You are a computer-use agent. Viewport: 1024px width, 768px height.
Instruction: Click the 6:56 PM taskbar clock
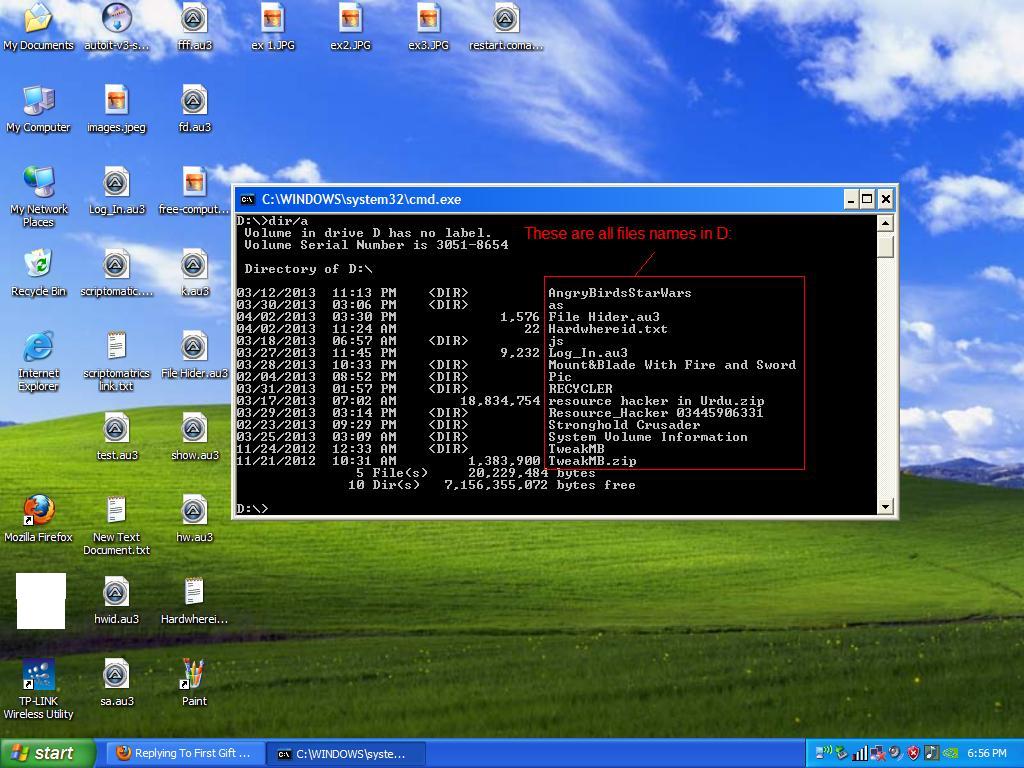[987, 753]
